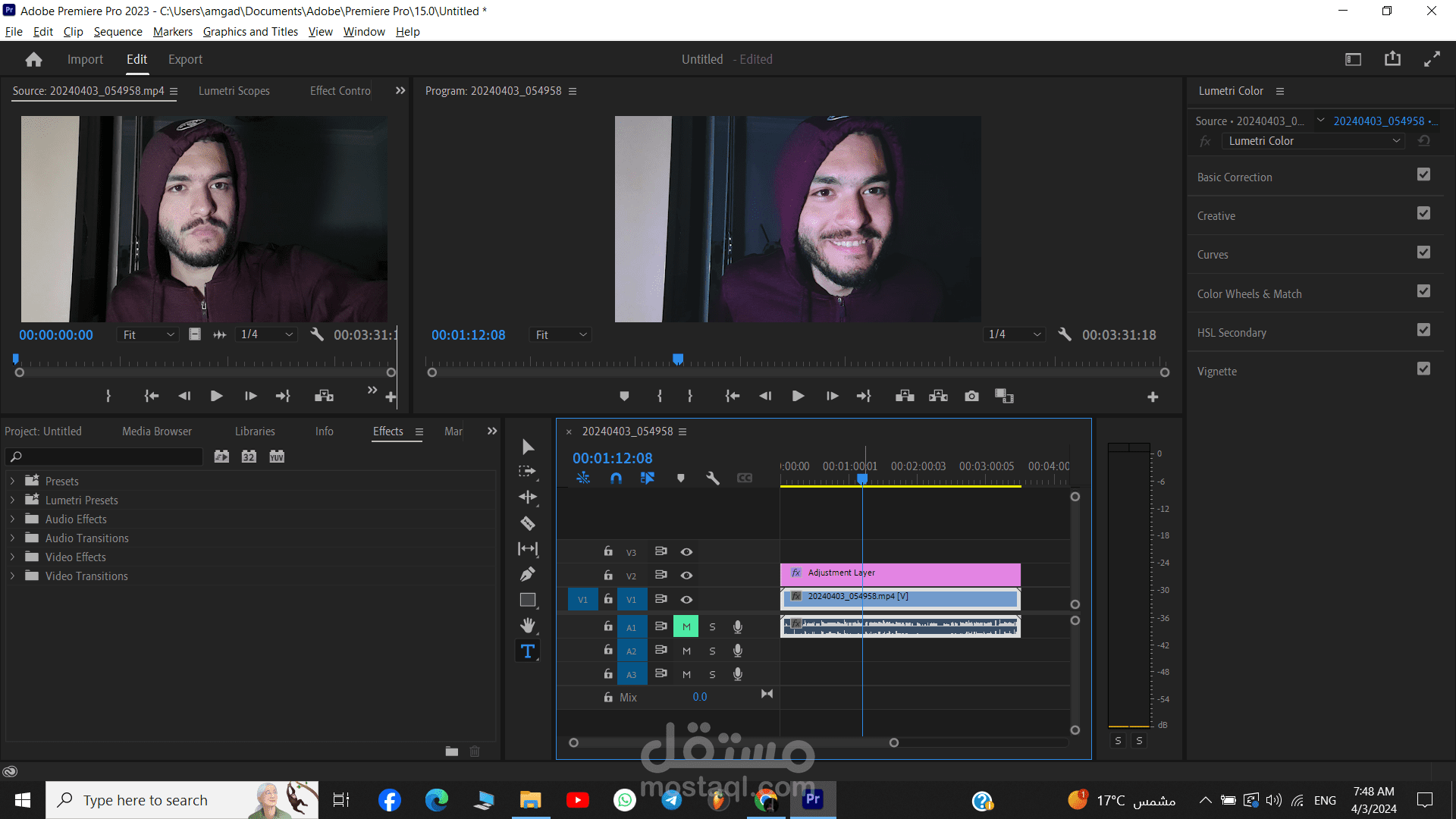The image size is (1456, 819).
Task: Select the Rectangle tool
Action: pos(528,600)
